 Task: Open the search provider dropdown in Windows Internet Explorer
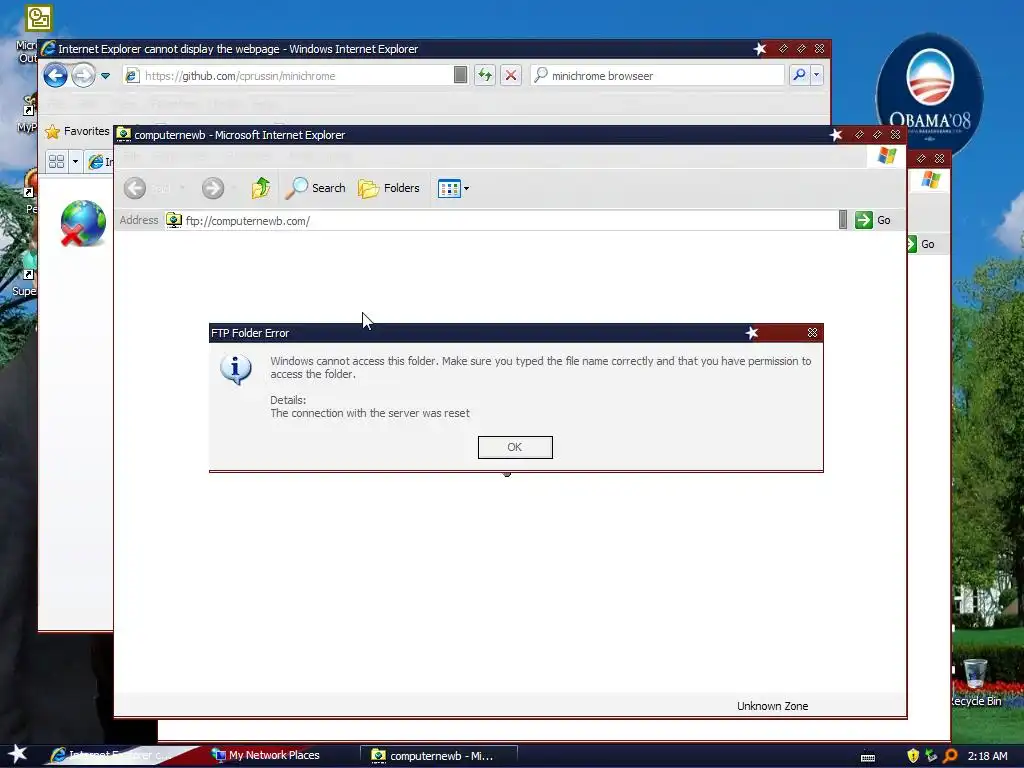pos(816,76)
